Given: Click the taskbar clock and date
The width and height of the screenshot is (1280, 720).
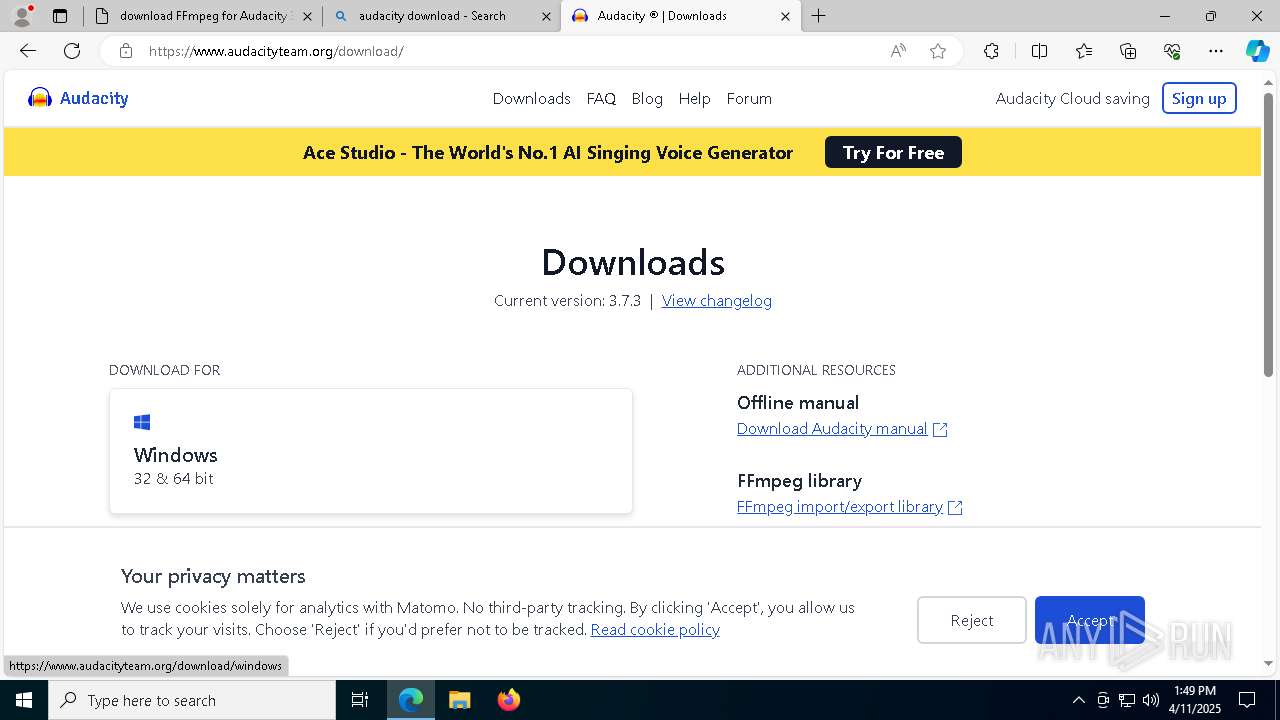Looking at the screenshot, I should 1196,700.
